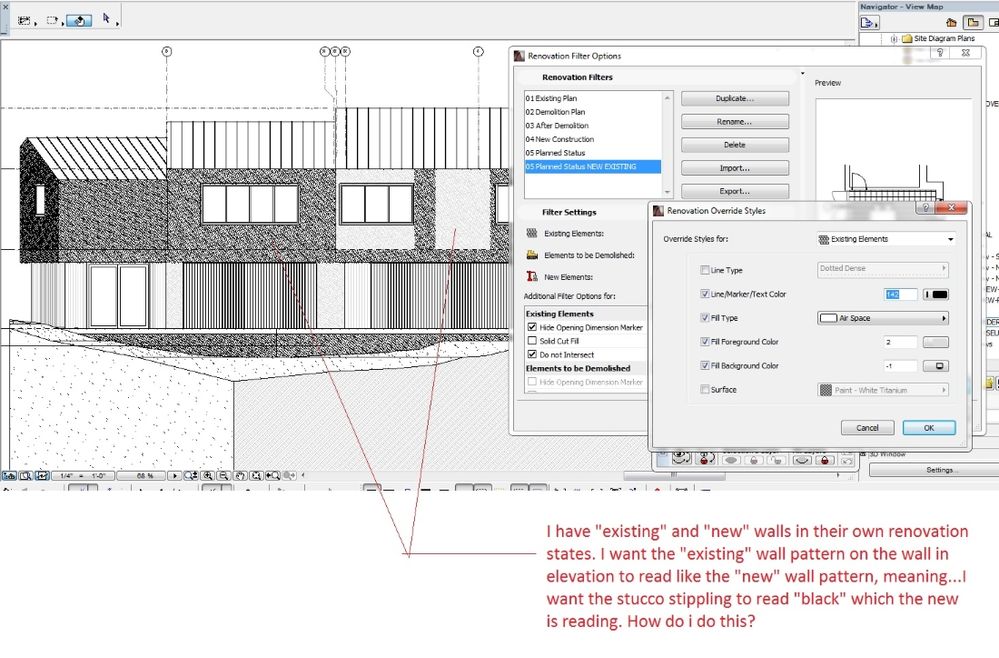
Task: Enable the Line Type override checkbox
Action: point(706,270)
